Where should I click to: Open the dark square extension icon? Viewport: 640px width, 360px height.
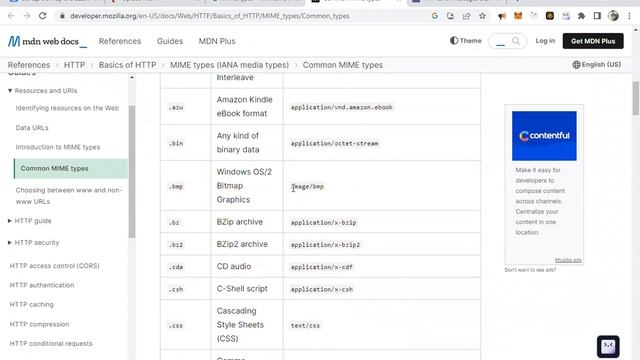550,16
